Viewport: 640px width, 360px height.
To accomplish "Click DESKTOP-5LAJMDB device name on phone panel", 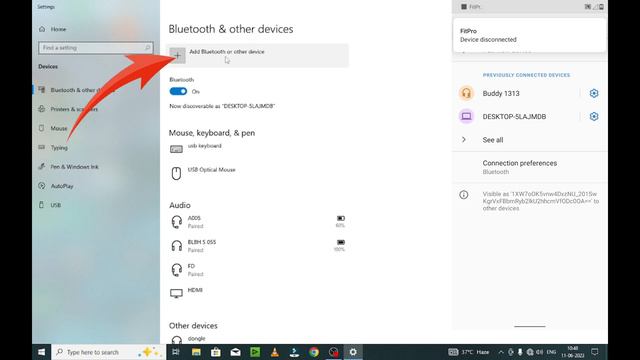I will 514,117.
